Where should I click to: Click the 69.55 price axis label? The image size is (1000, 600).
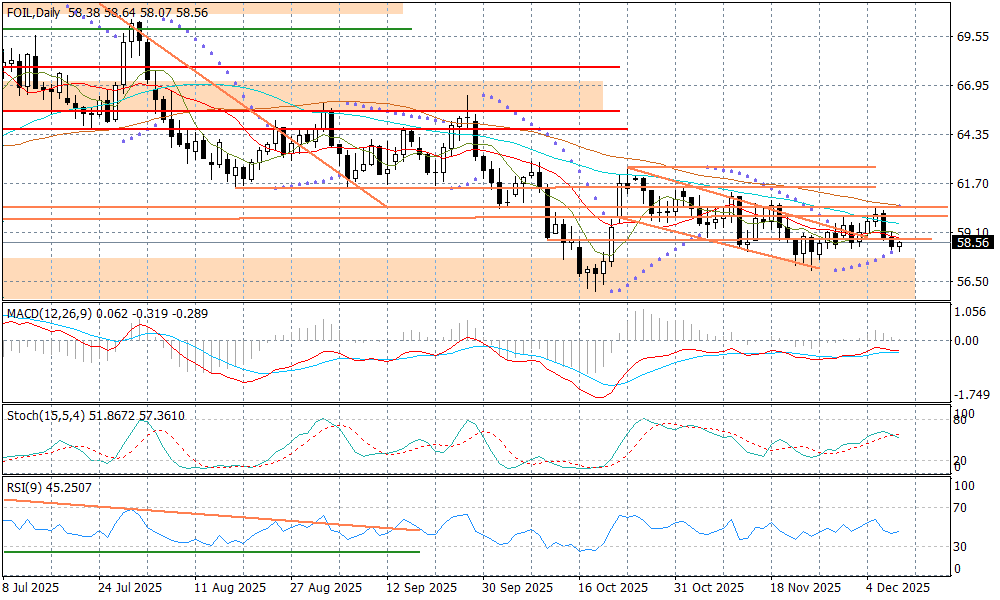pos(972,36)
